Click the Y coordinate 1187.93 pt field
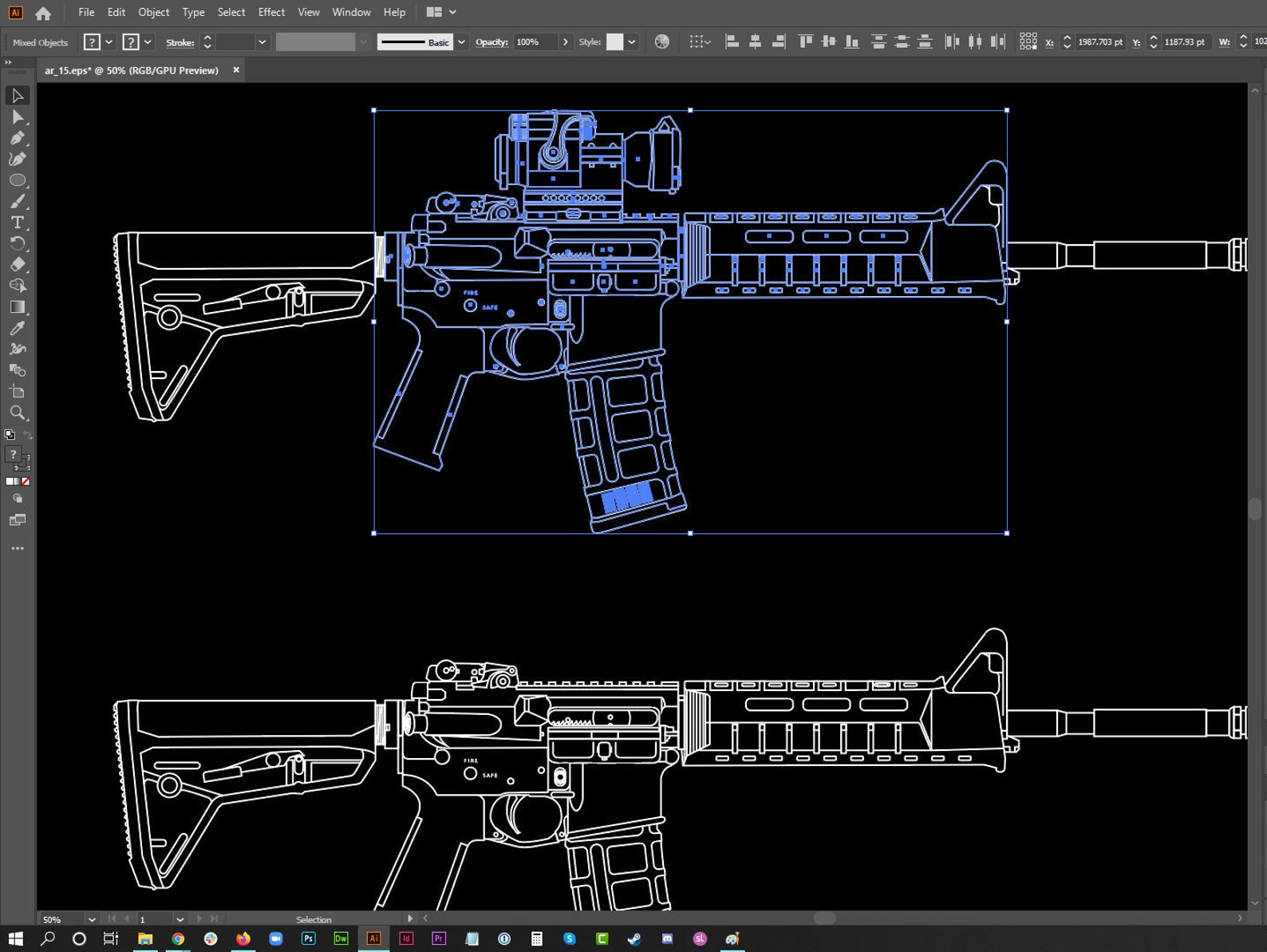 [1185, 42]
